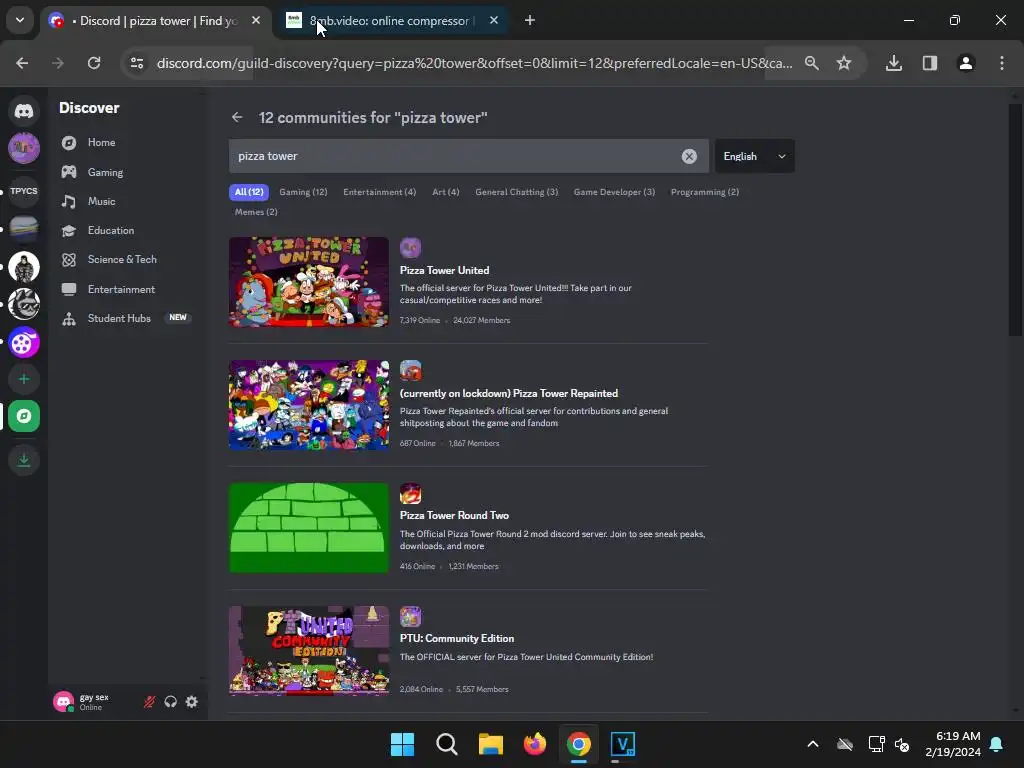Click the zoom magnifier icon in address bar

(x=812, y=63)
